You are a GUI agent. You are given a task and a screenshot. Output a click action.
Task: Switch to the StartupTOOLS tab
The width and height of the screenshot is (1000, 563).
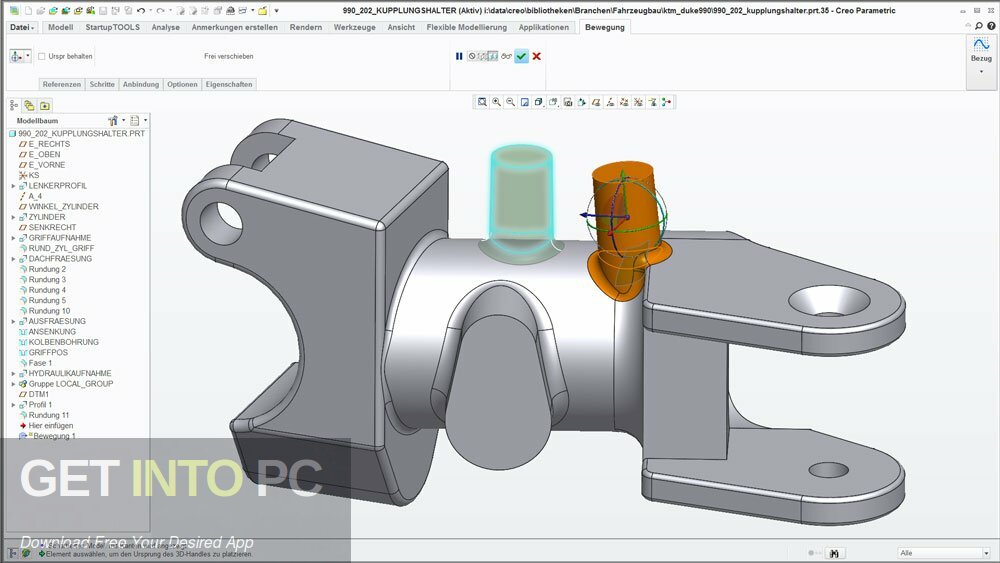coord(112,27)
